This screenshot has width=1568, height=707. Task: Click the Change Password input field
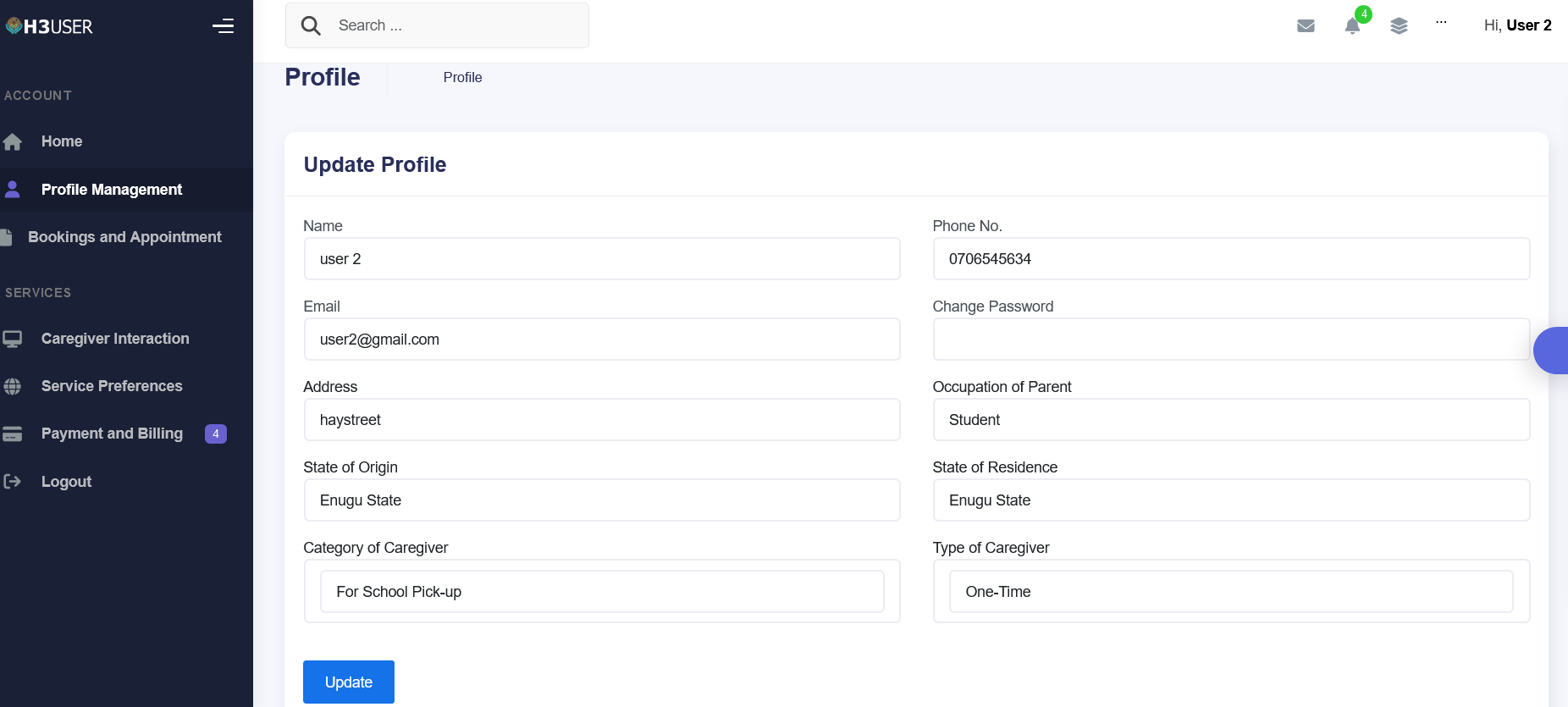[x=1230, y=340]
